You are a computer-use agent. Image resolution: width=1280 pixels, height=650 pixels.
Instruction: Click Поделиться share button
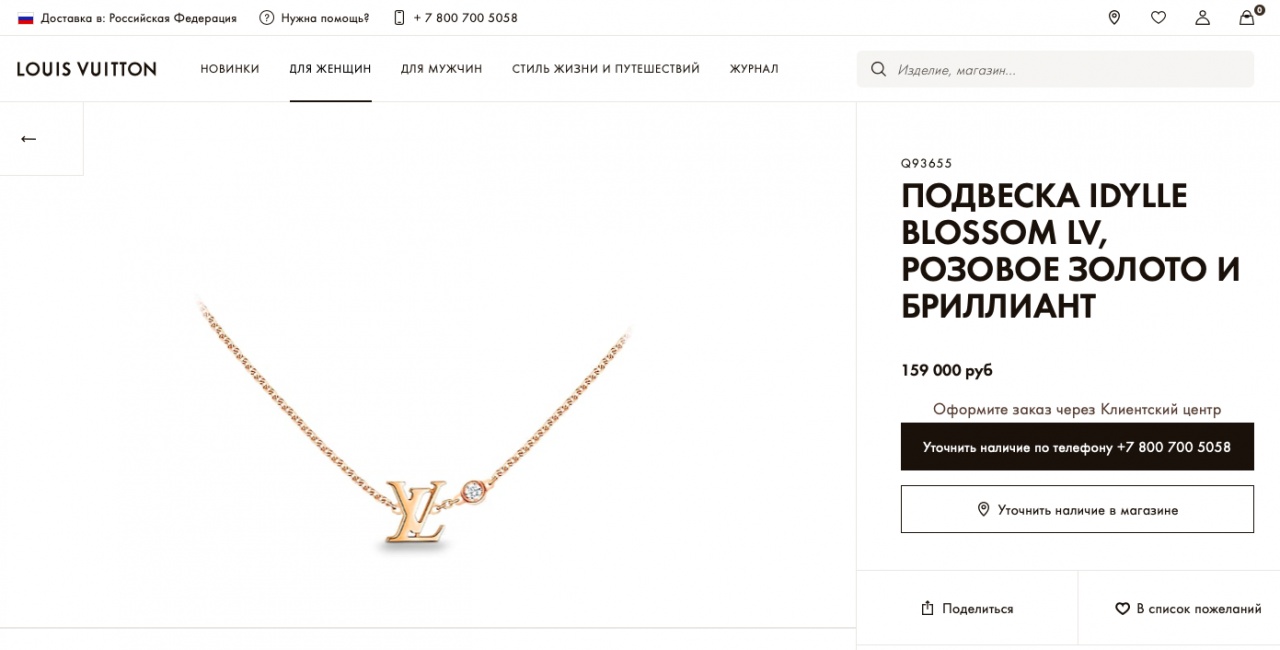(x=967, y=608)
